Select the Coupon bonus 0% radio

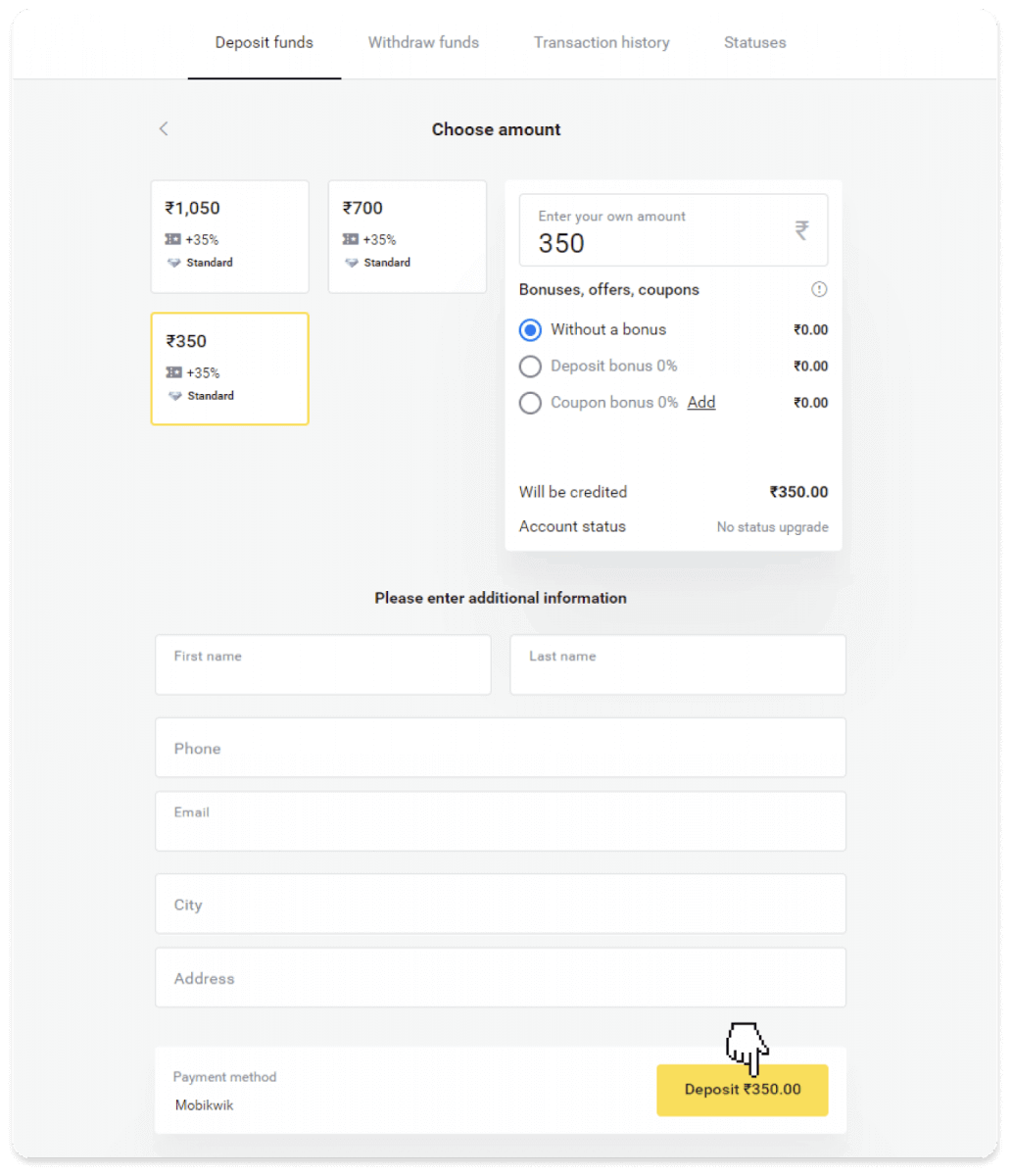[530, 403]
